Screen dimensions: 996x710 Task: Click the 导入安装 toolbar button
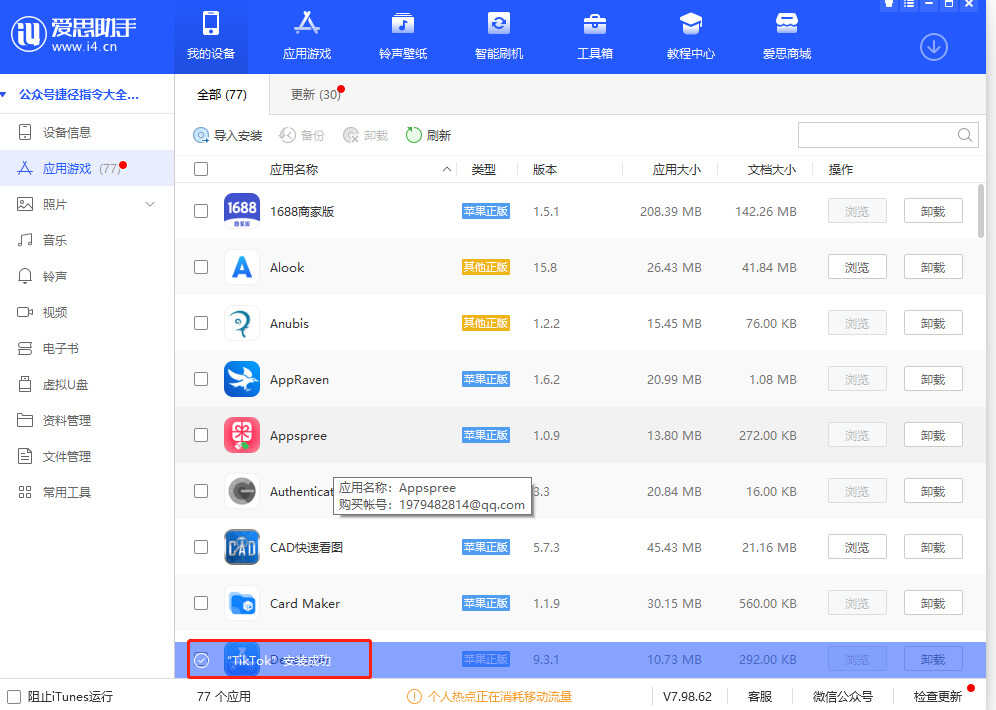point(227,135)
